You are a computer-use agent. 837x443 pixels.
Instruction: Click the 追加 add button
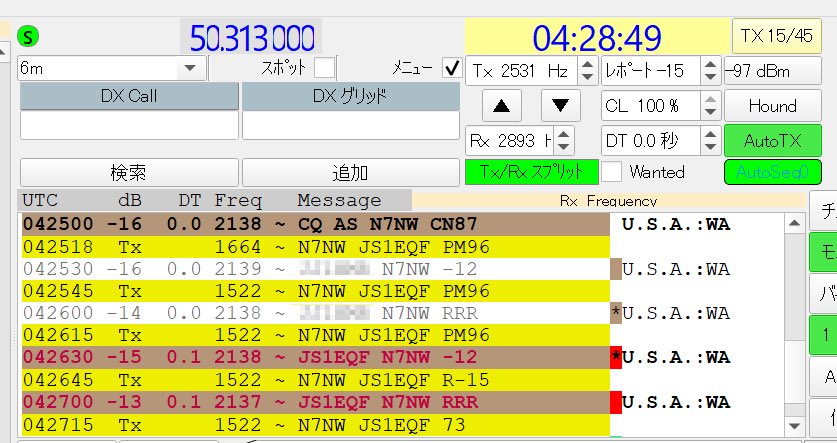pos(351,173)
